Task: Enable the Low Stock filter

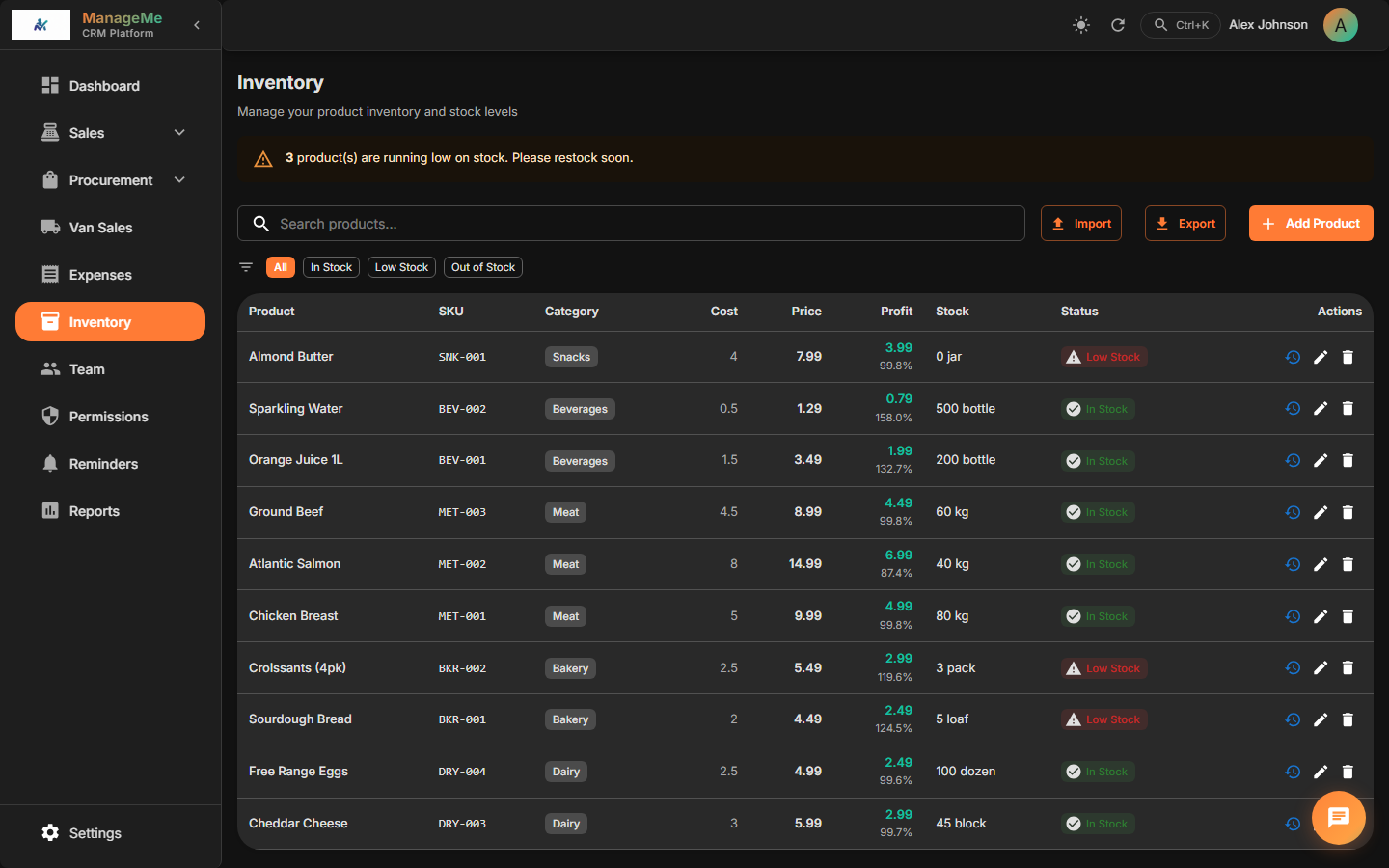Action: [401, 267]
